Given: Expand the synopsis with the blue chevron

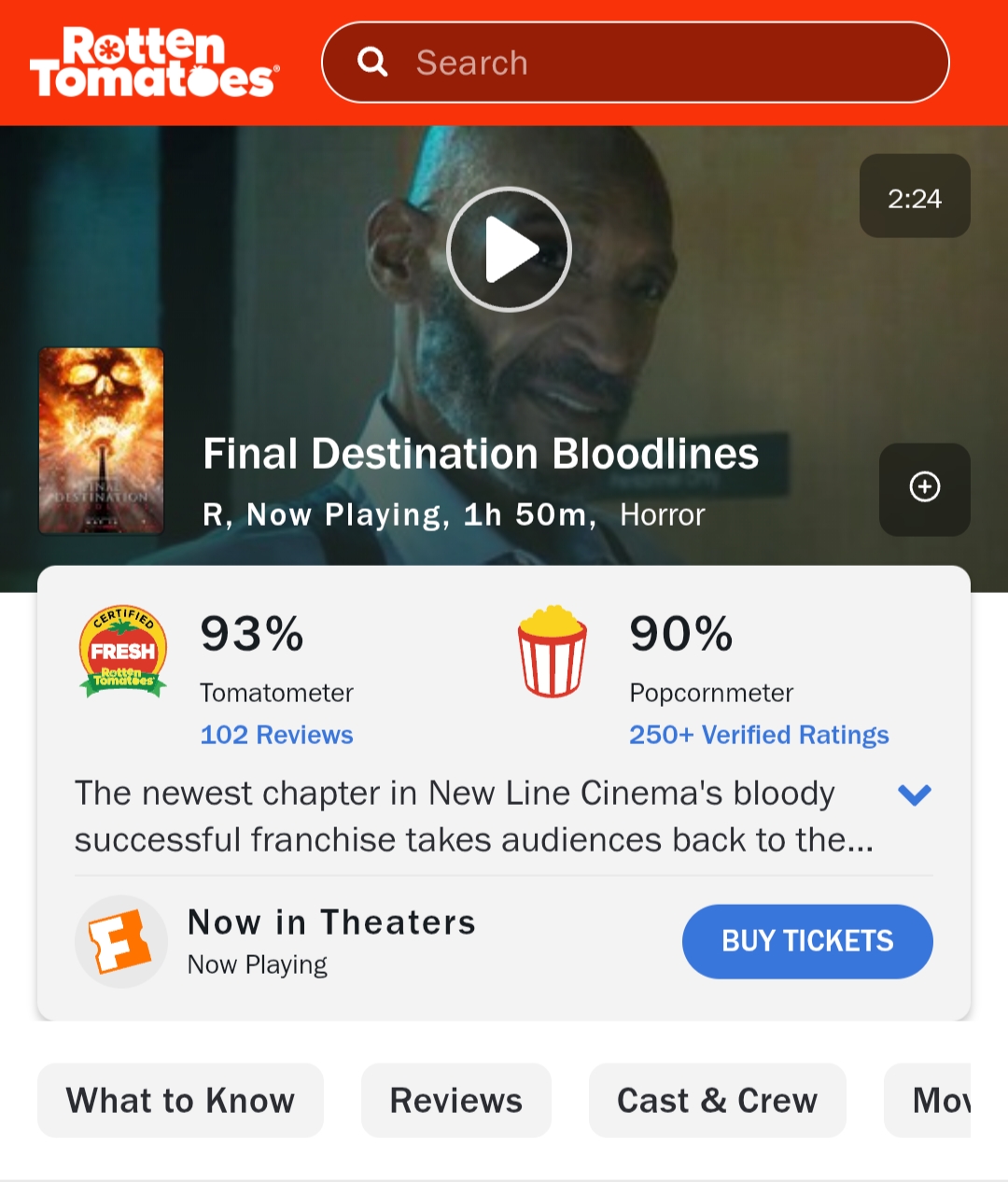Looking at the screenshot, I should tap(915, 795).
